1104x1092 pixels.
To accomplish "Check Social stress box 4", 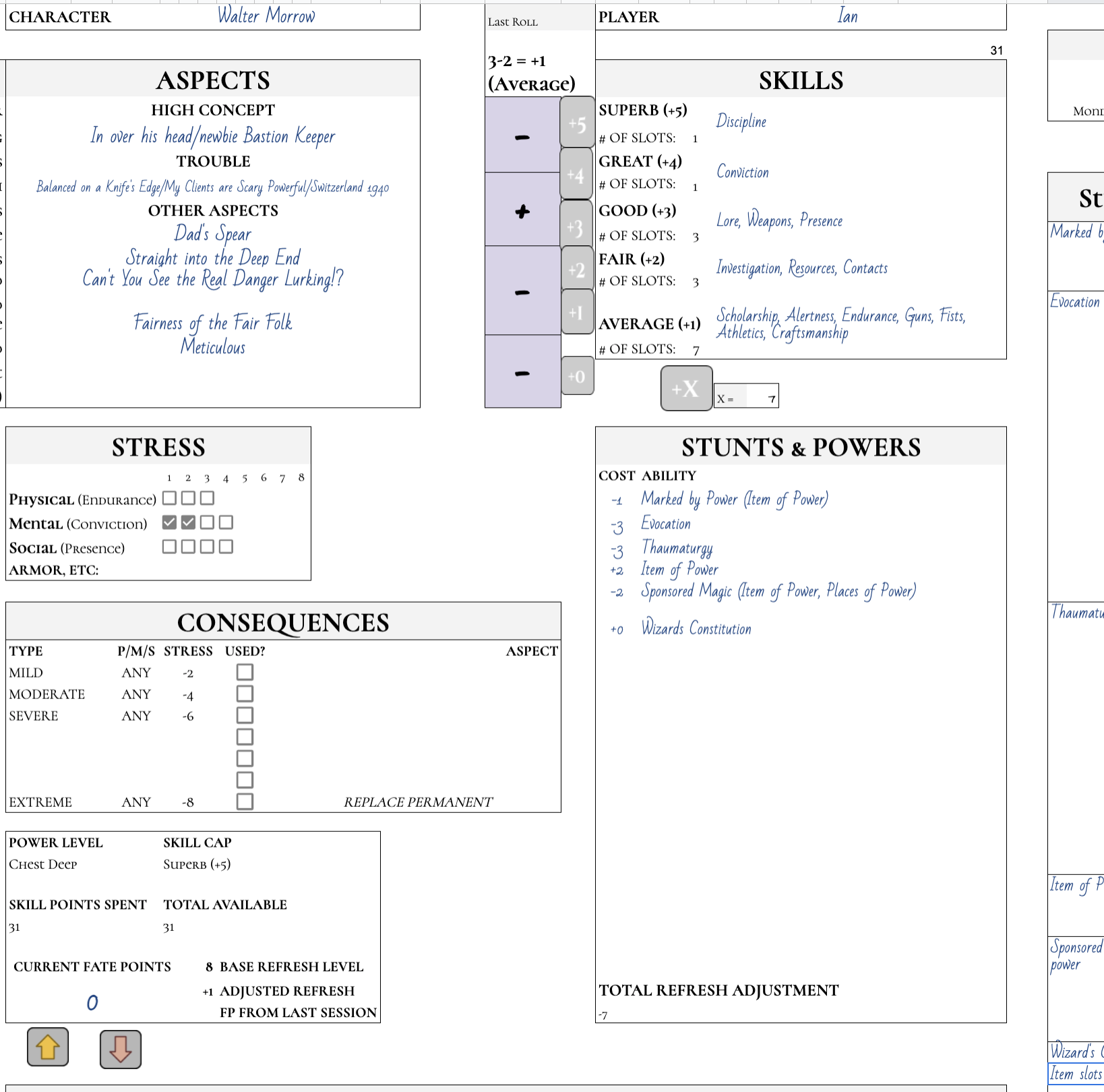I will (x=226, y=547).
